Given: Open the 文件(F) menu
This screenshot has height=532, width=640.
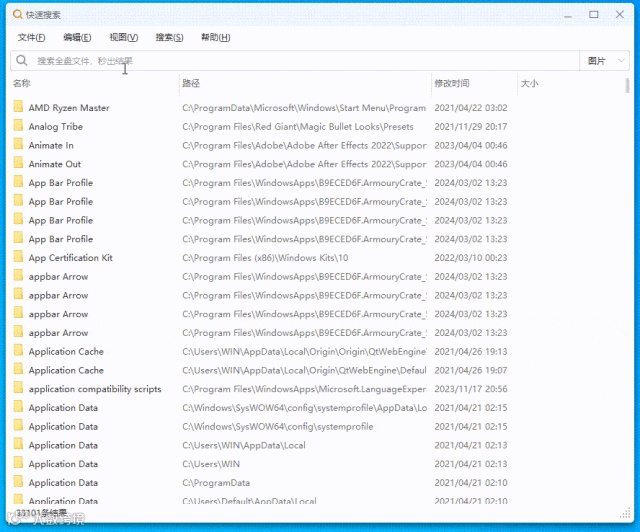Looking at the screenshot, I should [x=31, y=38].
